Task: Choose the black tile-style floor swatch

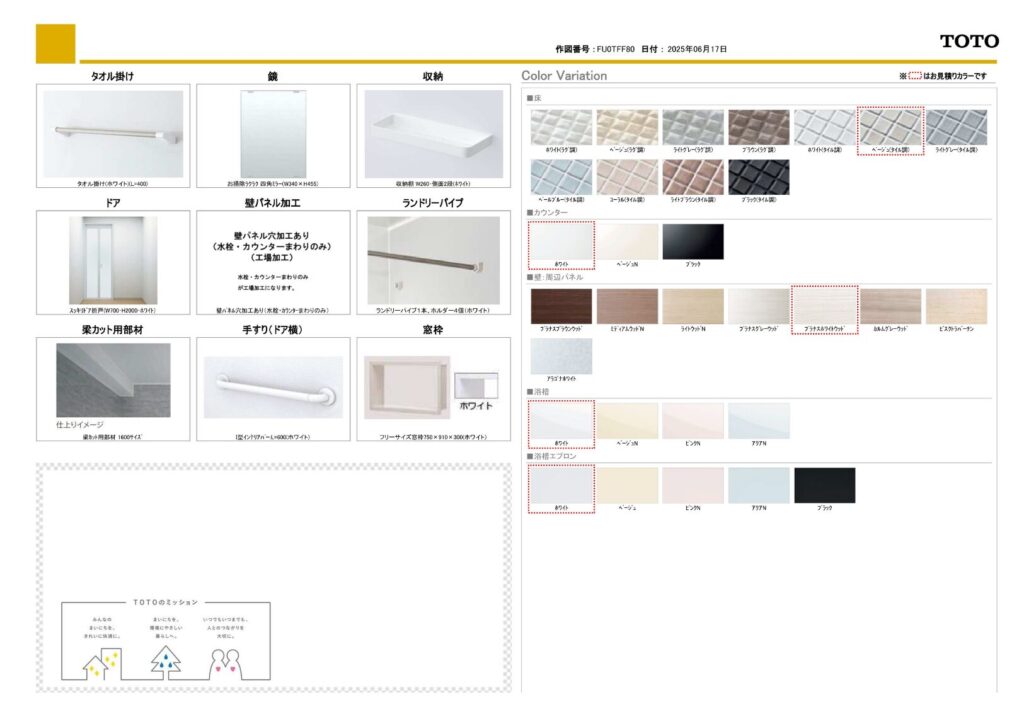Action: pos(758,177)
